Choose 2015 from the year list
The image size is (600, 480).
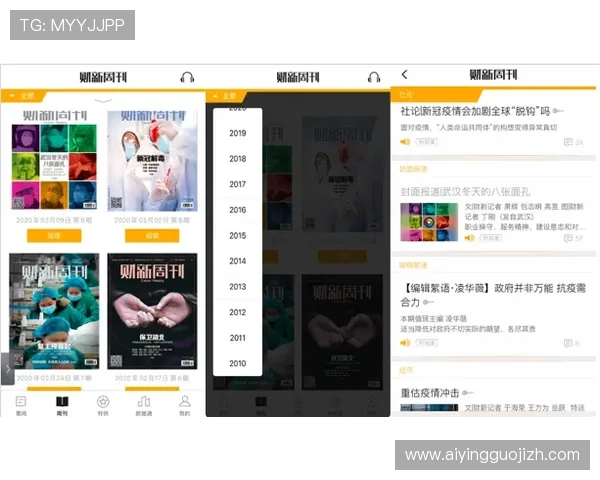[x=237, y=236]
